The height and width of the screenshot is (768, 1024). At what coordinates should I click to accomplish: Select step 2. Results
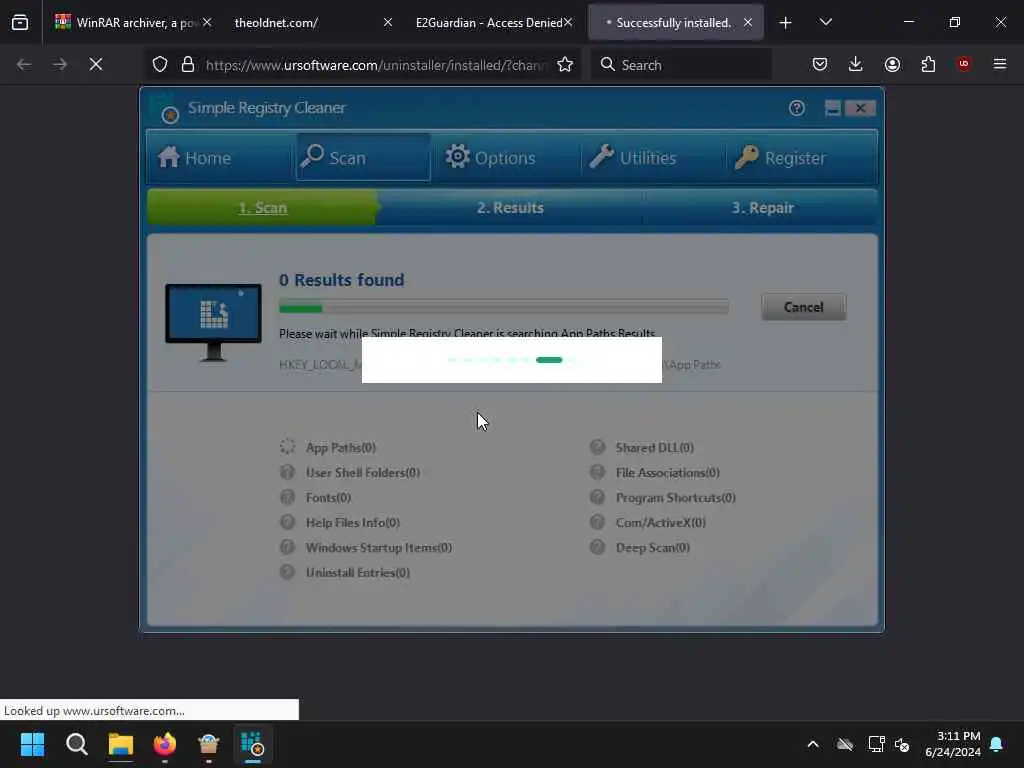tap(510, 208)
